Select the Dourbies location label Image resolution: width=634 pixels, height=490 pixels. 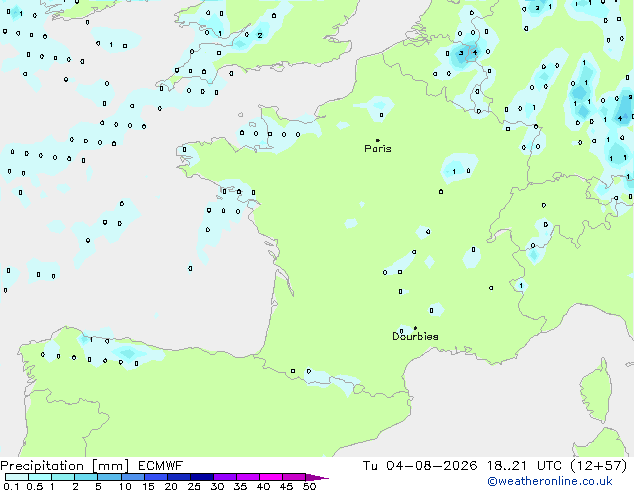415,336
